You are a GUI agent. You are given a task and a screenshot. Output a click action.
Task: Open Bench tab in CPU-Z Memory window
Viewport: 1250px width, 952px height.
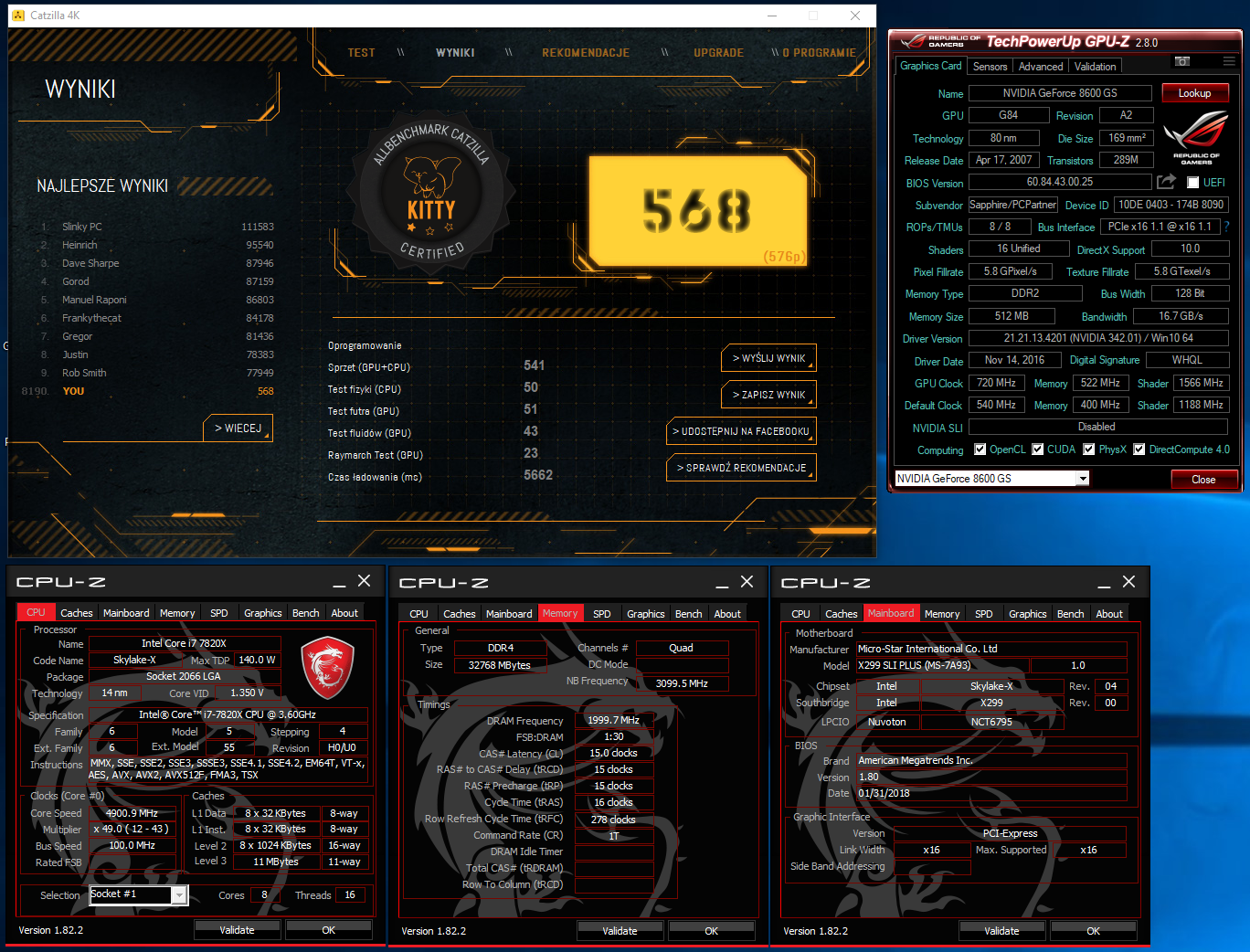688,614
